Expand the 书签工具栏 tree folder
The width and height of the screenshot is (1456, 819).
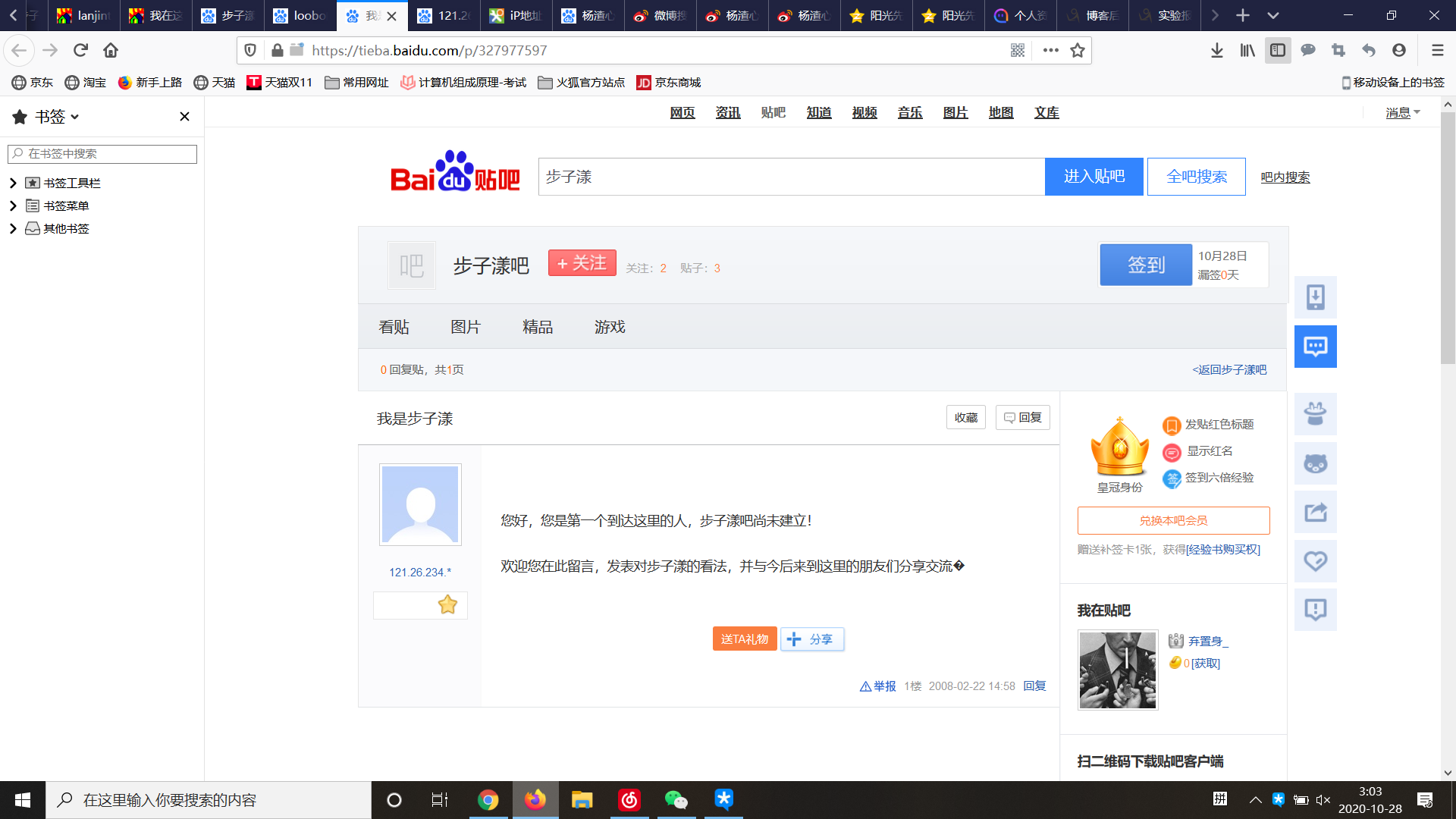coord(13,183)
